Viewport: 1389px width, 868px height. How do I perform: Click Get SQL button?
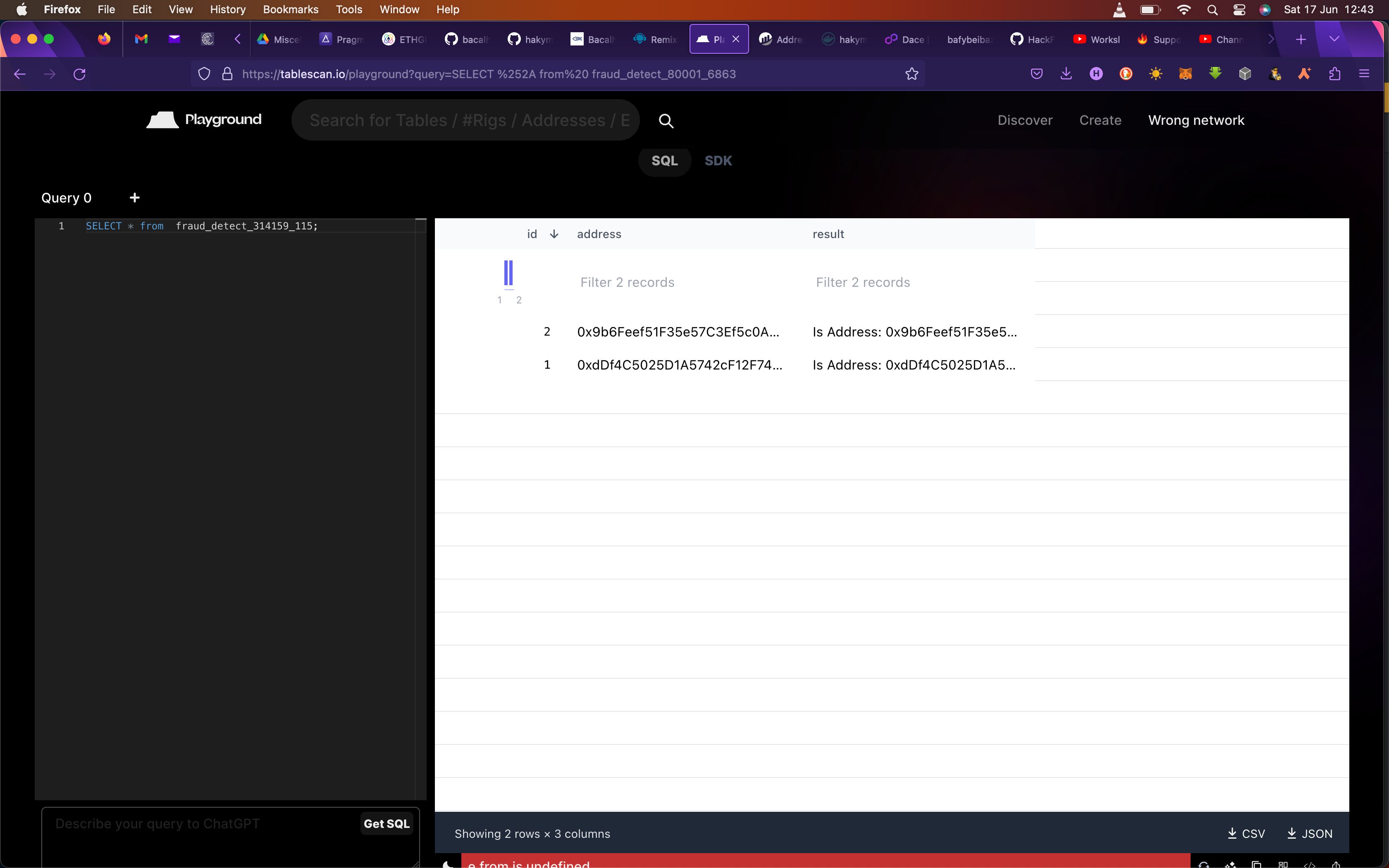[x=386, y=824]
